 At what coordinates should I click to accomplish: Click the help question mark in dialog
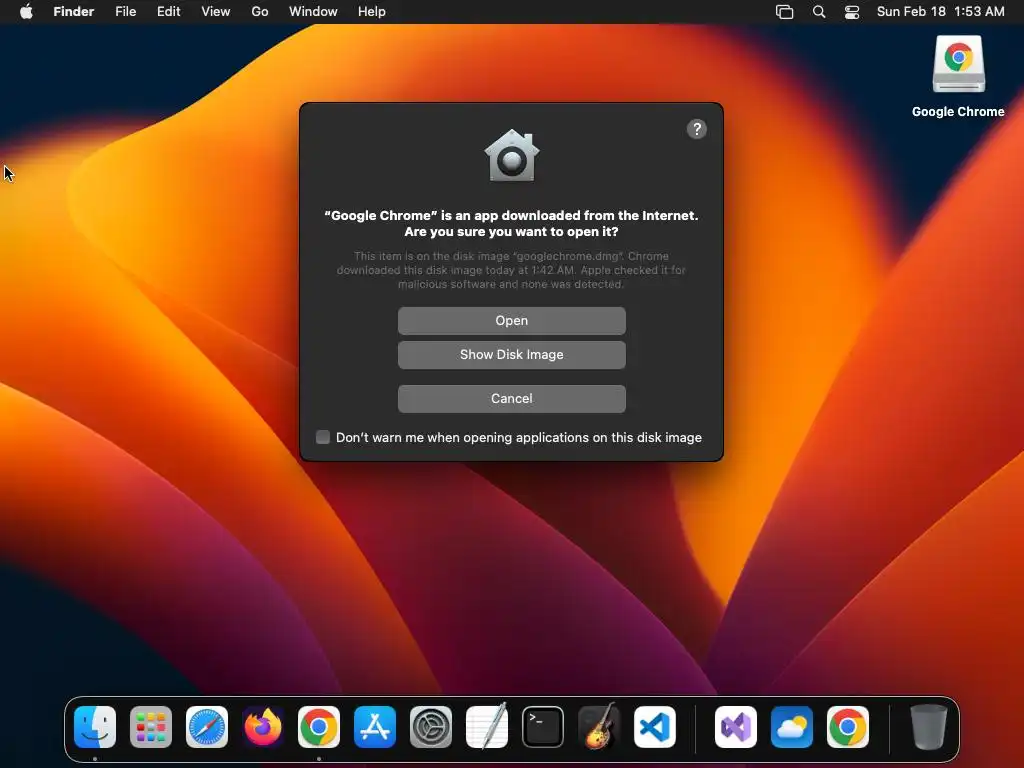point(697,129)
